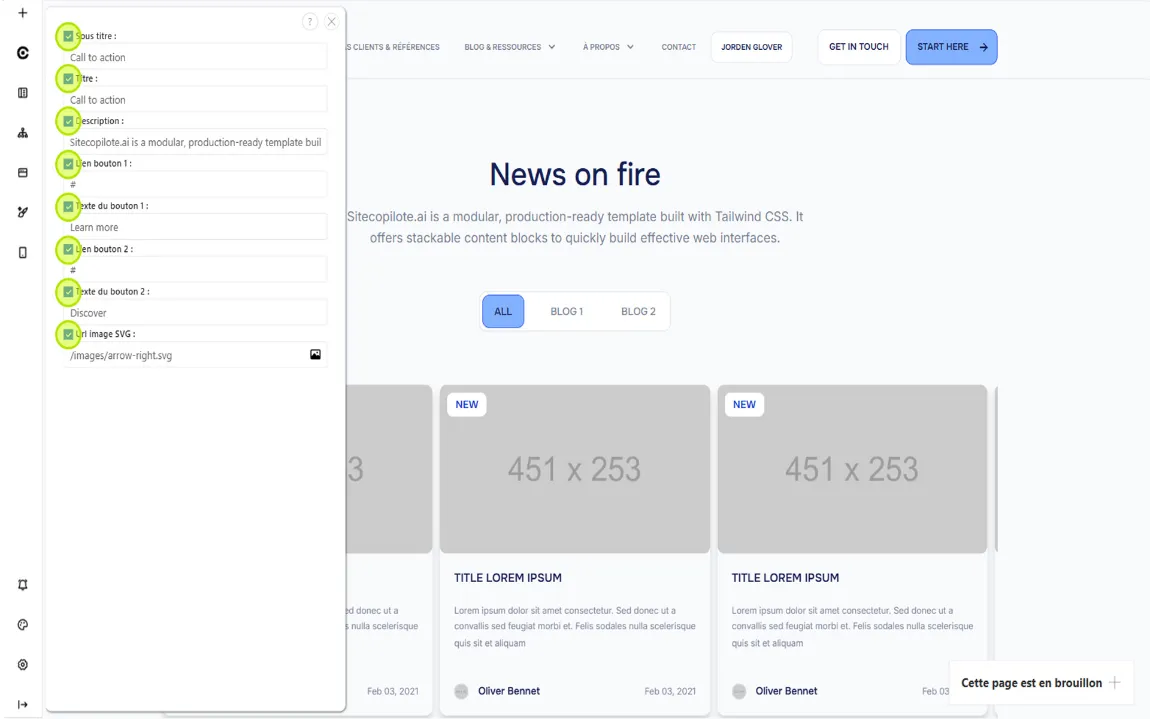Click the plus icon in left sidebar
Screen dimensions: 1150x719
22,13
